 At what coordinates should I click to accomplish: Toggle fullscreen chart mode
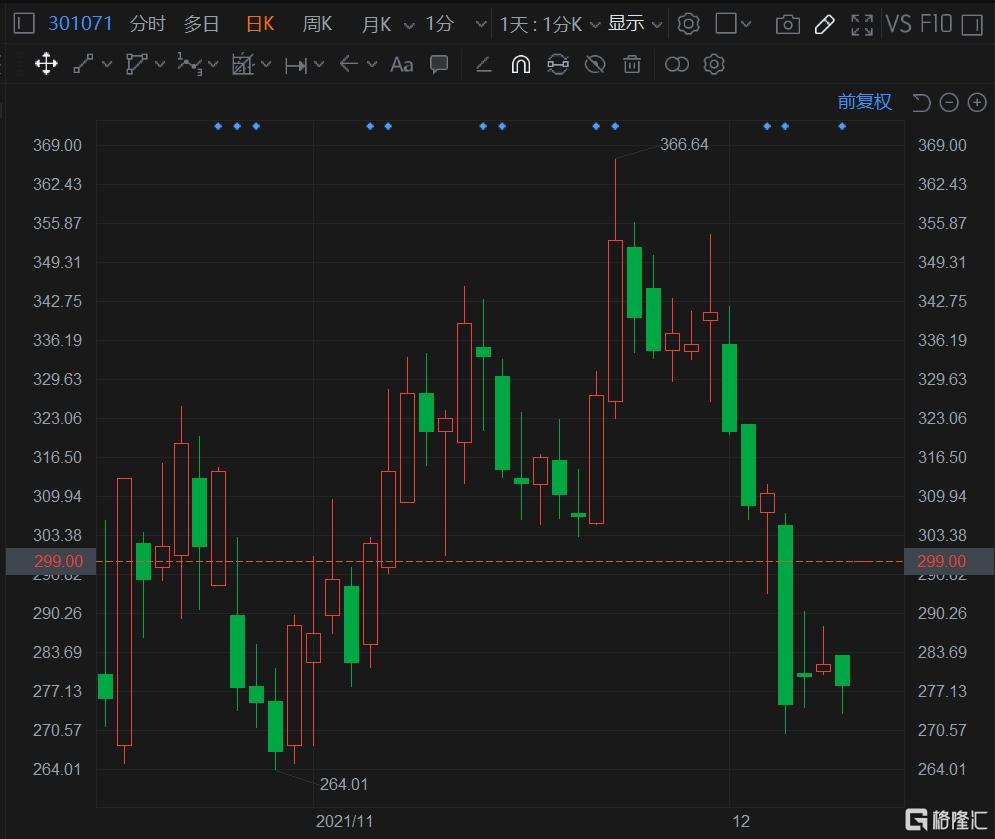click(862, 25)
